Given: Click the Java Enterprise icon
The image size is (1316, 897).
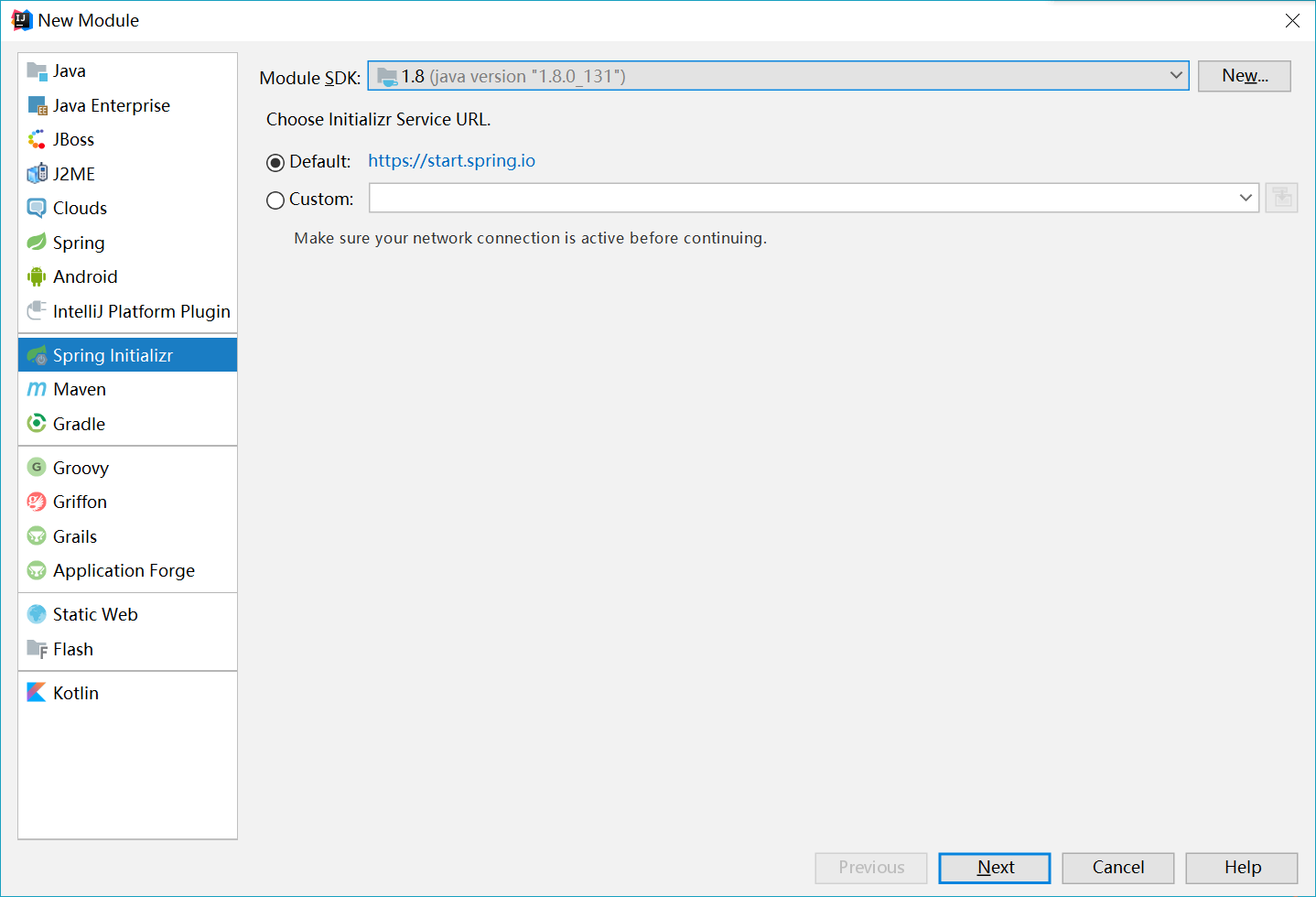Looking at the screenshot, I should click(x=37, y=105).
